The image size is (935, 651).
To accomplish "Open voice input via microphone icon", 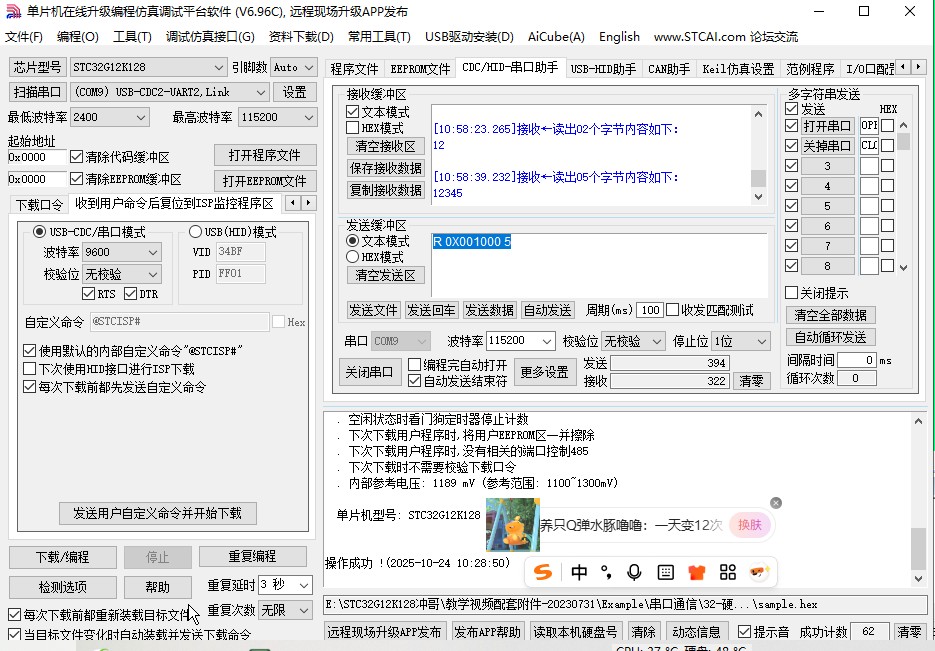I will point(633,572).
